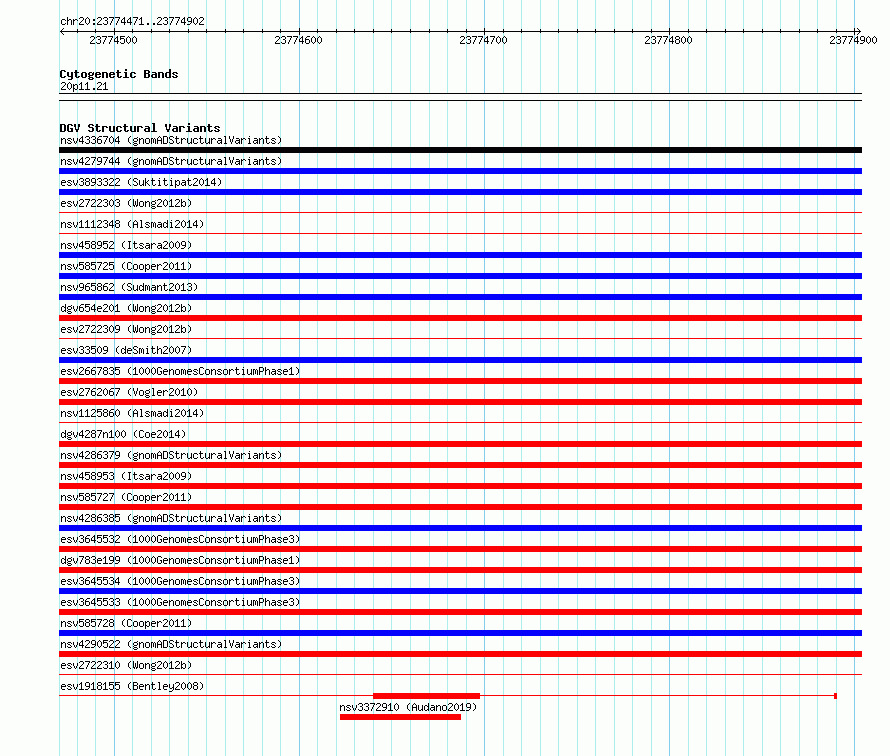The width and height of the screenshot is (890, 756).
Task: Select nsv458953 Itsara2009 variant
Action: tap(126, 476)
